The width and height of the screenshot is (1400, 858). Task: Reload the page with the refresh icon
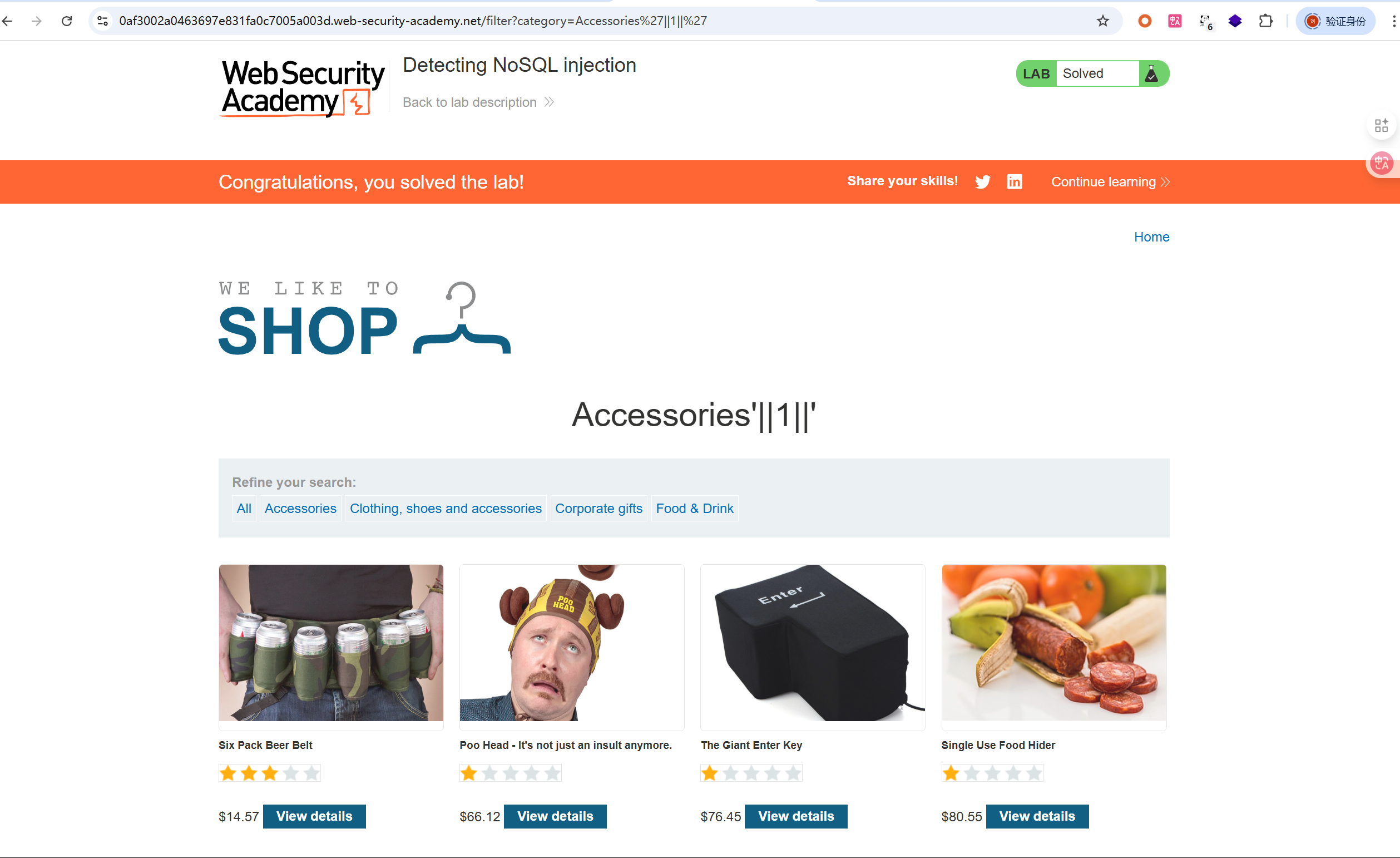click(67, 21)
